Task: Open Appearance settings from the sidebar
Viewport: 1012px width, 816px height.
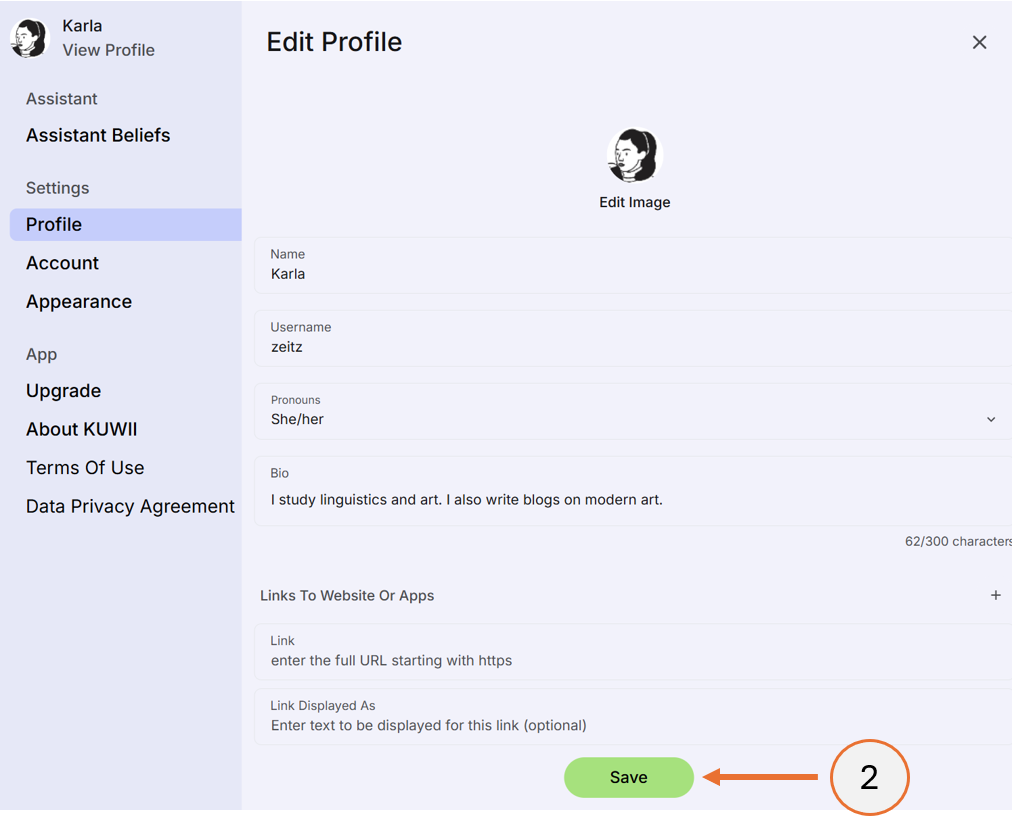Action: [78, 301]
